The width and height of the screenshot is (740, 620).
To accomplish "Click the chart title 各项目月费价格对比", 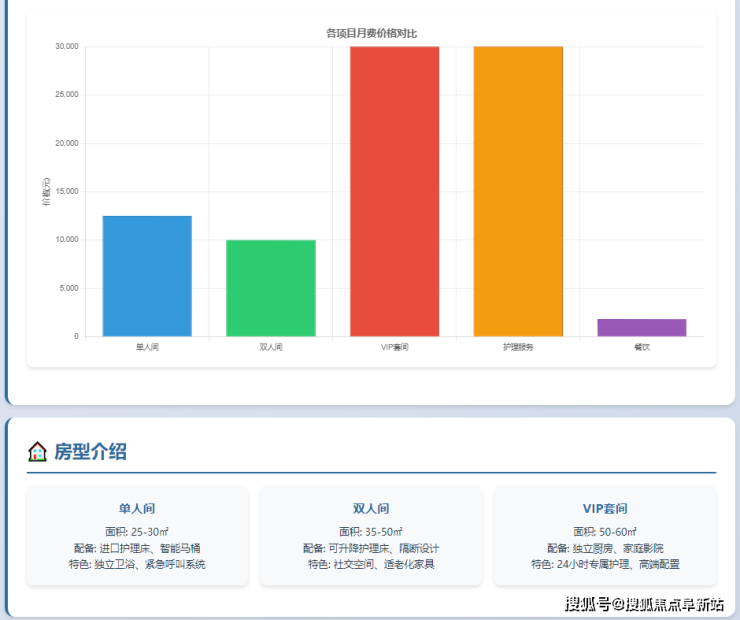I will coord(371,33).
